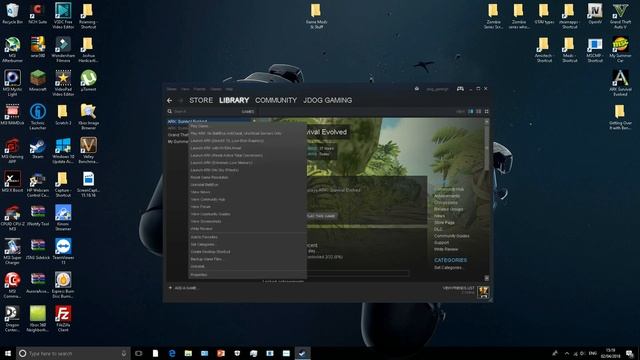Viewport: 640px width, 360px height.
Task: Select the LIBRARY tab
Action: point(234,100)
